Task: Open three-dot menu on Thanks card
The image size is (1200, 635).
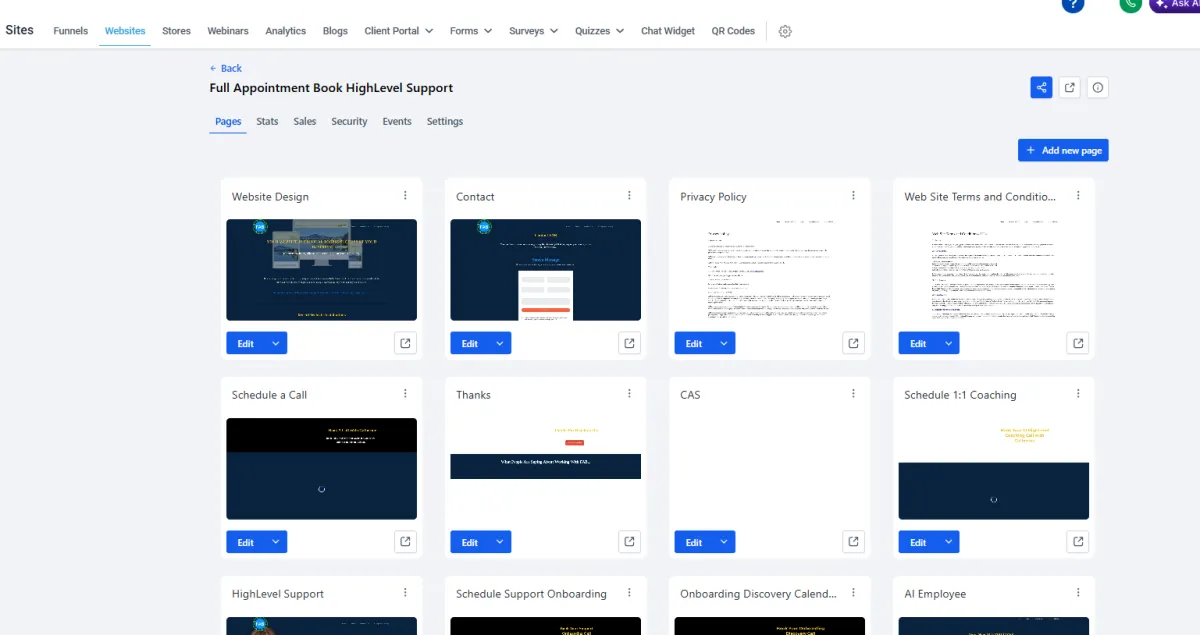Action: coord(629,394)
